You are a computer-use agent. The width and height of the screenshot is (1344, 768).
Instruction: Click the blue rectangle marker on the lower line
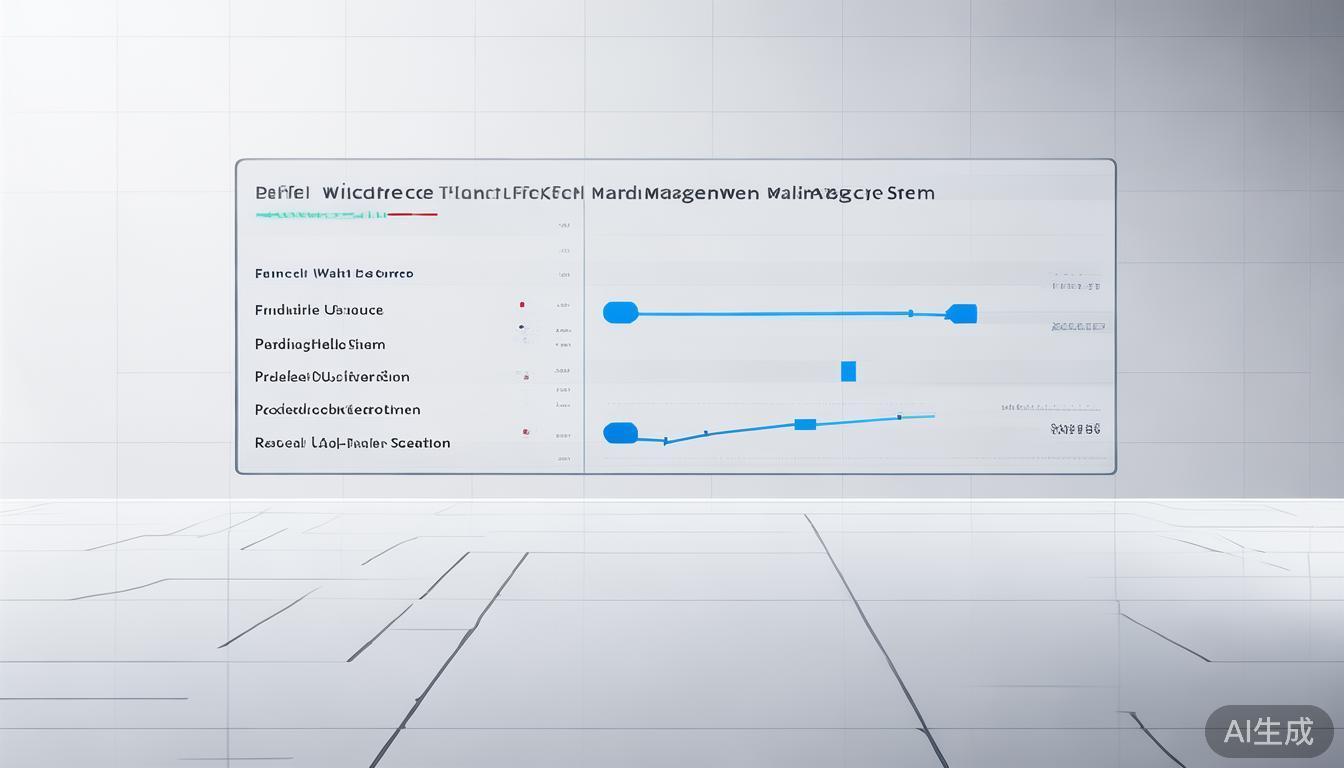(x=805, y=424)
